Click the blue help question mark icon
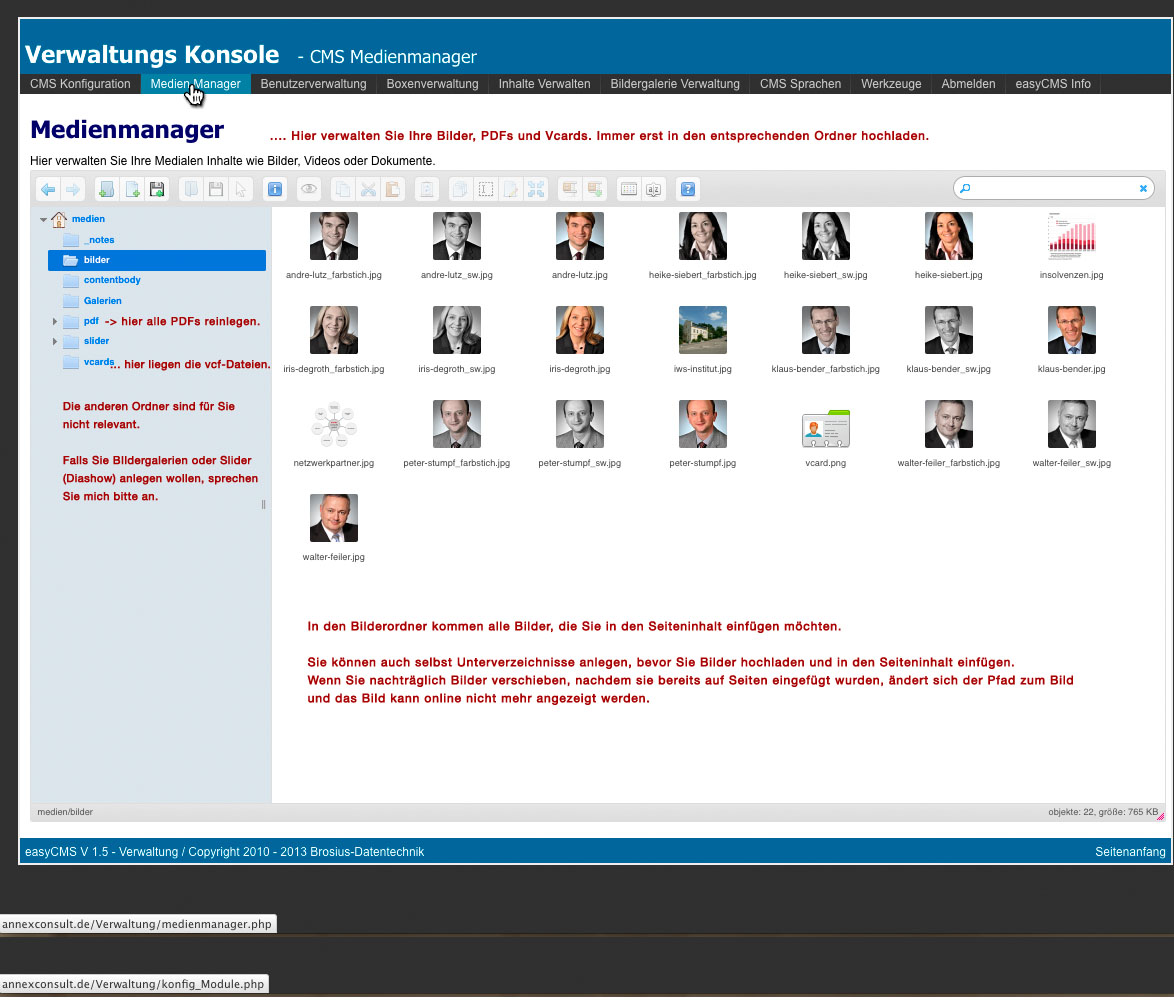Viewport: 1174px width, 1000px height. click(687, 188)
